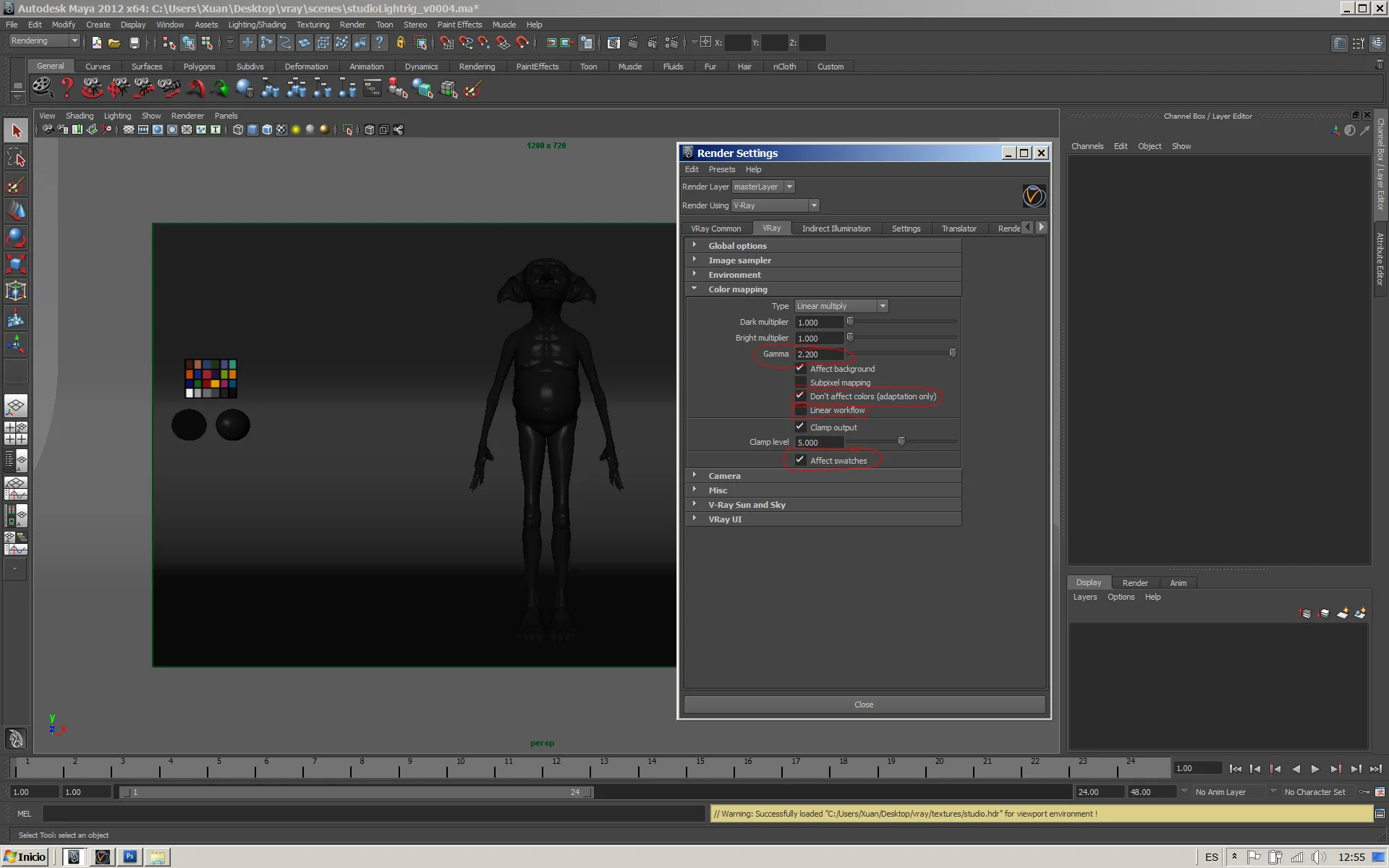Play the animation forwards
The width and height of the screenshot is (1389, 868).
coord(1315,769)
